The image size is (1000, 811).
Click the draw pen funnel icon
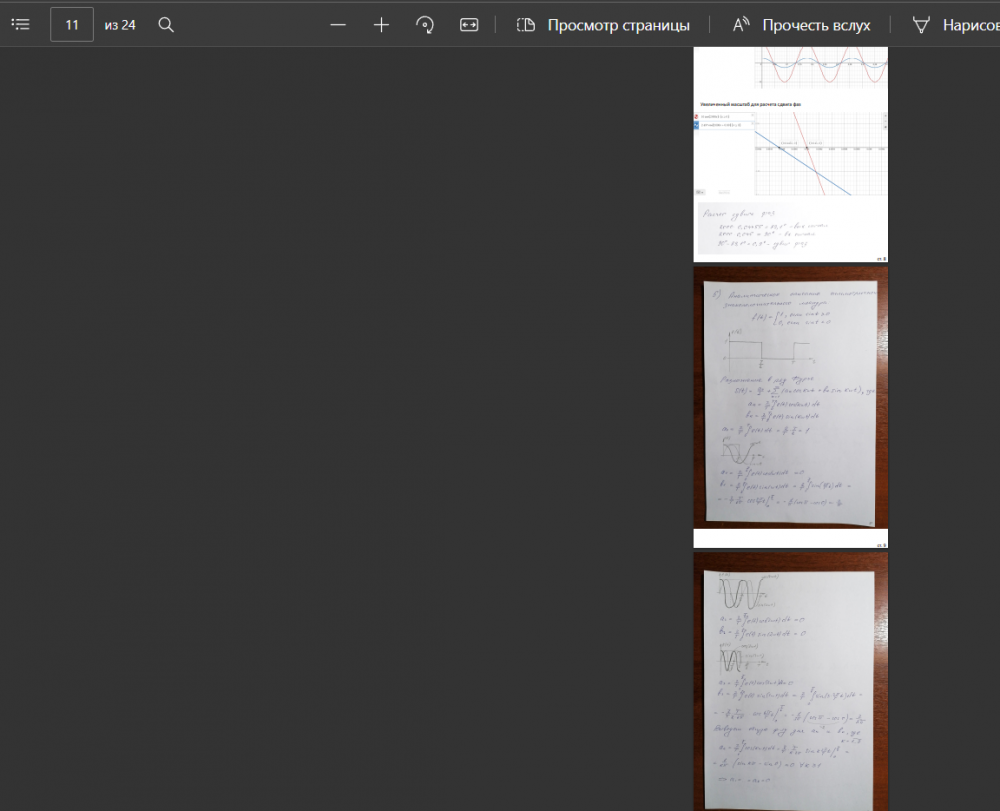tap(921, 25)
